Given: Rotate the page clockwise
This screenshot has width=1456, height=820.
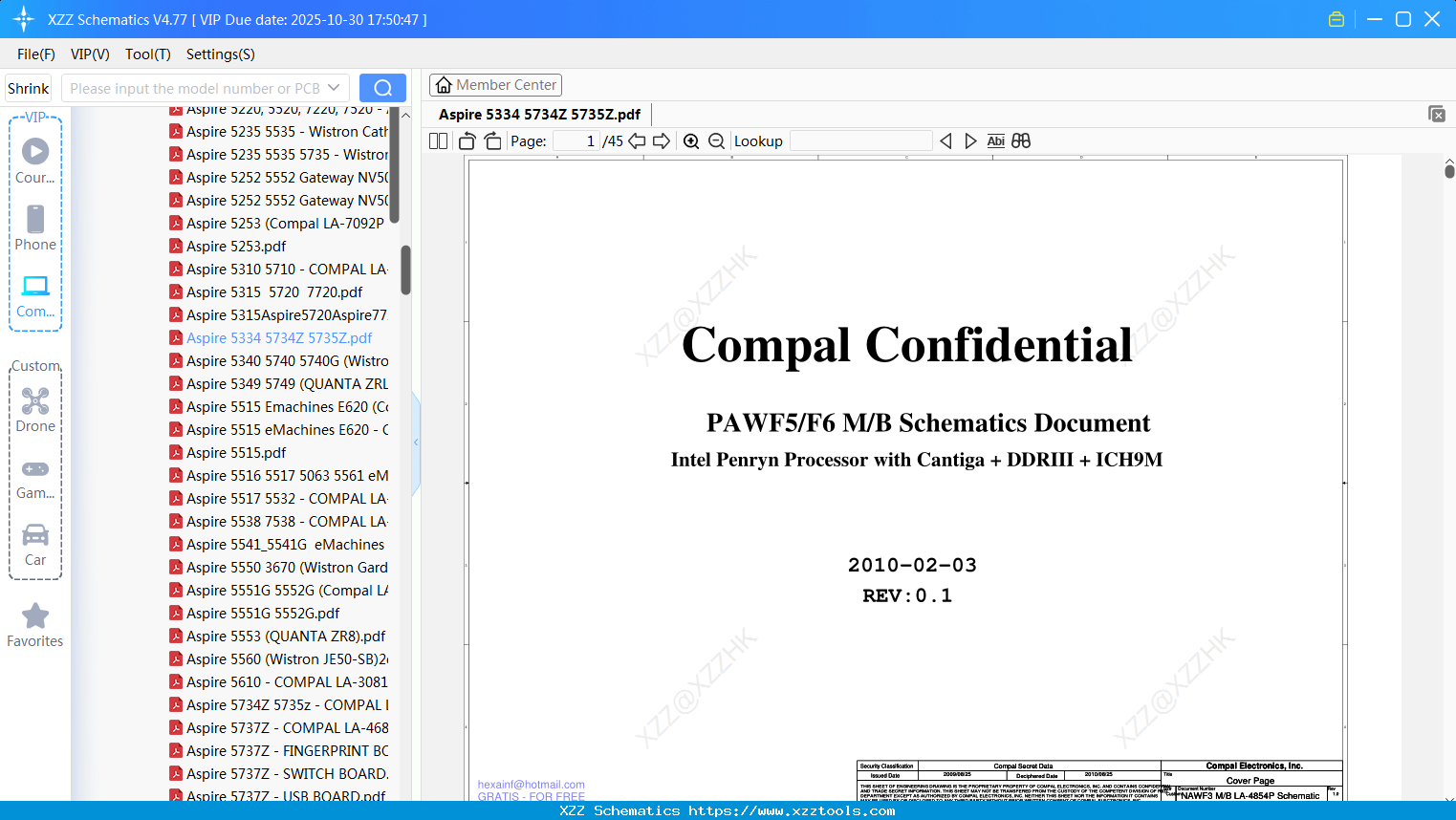Looking at the screenshot, I should [493, 141].
